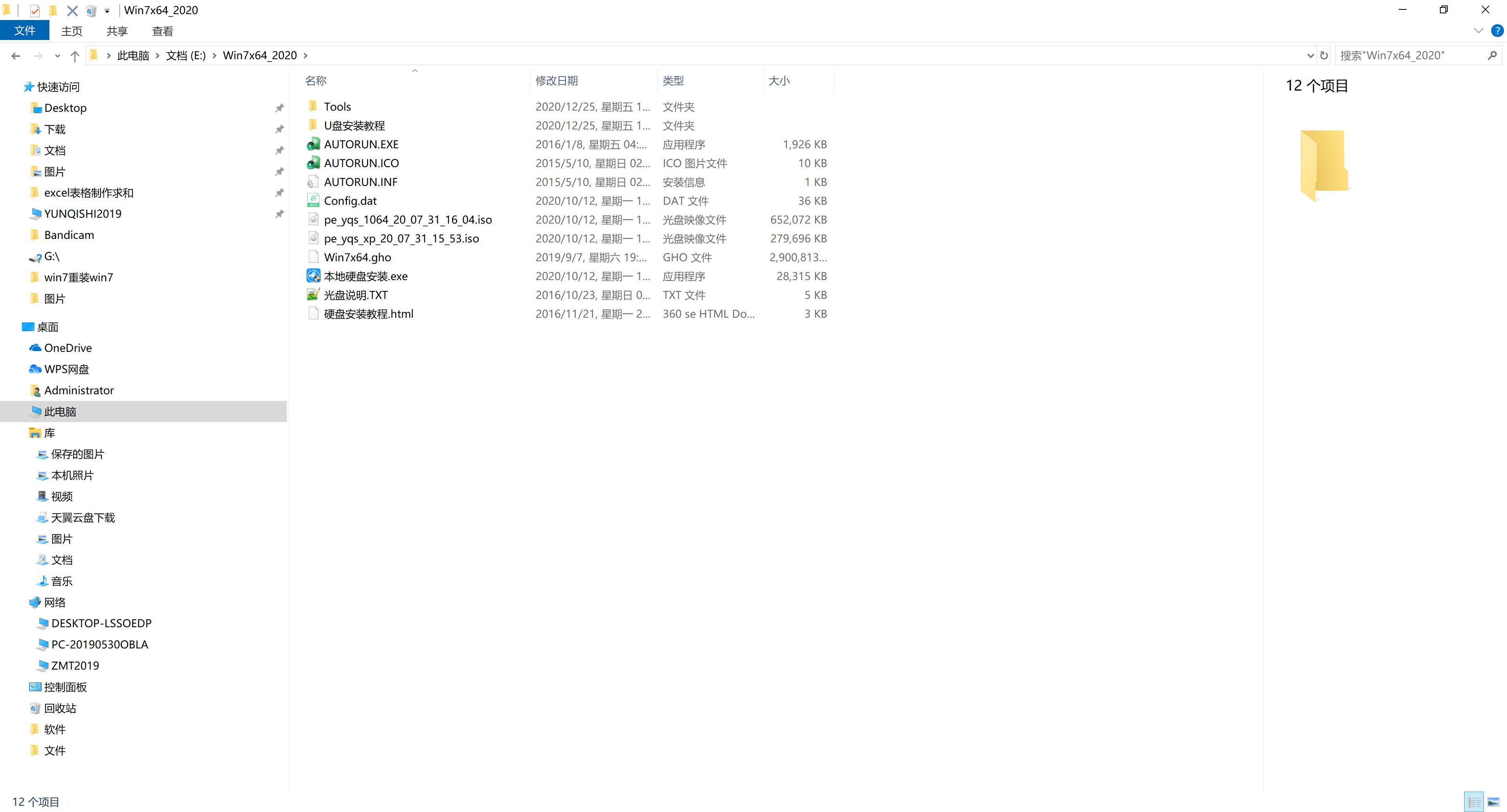Open the Win7x64.gho file

pyautogui.click(x=357, y=257)
